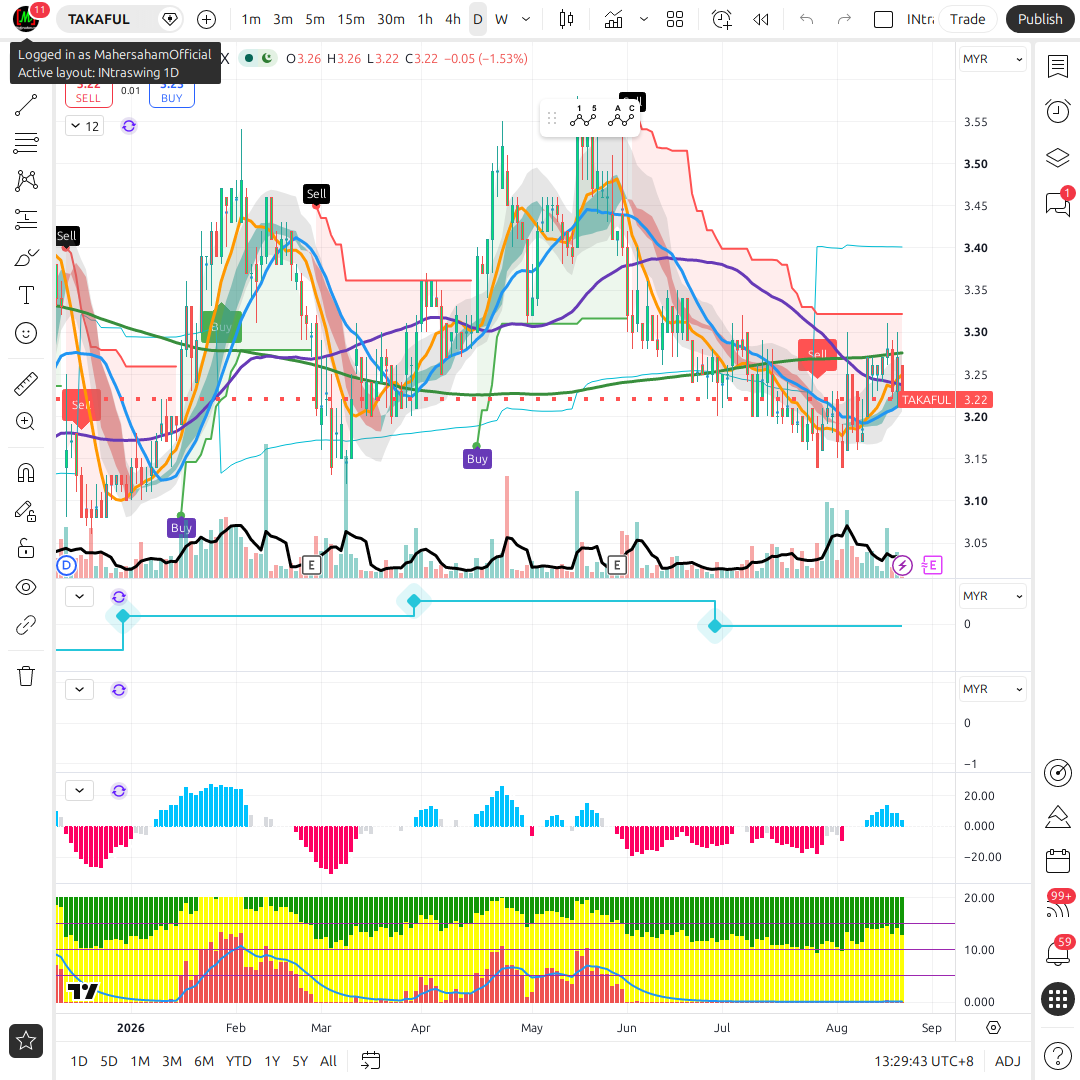Click the SELL price button
The height and width of the screenshot is (1080, 1080).
point(88,94)
